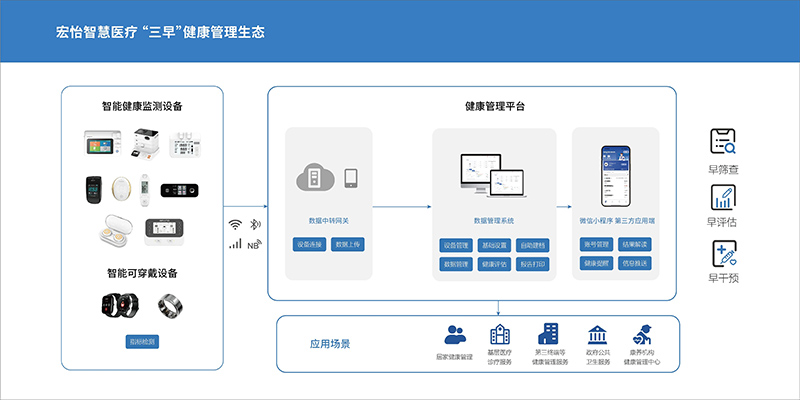Click the smart ring product image
This screenshot has height=400, width=800.
(x=170, y=304)
